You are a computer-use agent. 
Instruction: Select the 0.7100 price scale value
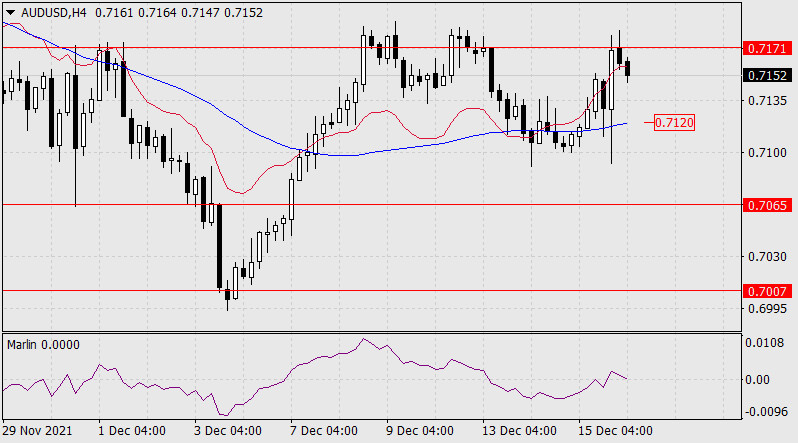coord(767,153)
